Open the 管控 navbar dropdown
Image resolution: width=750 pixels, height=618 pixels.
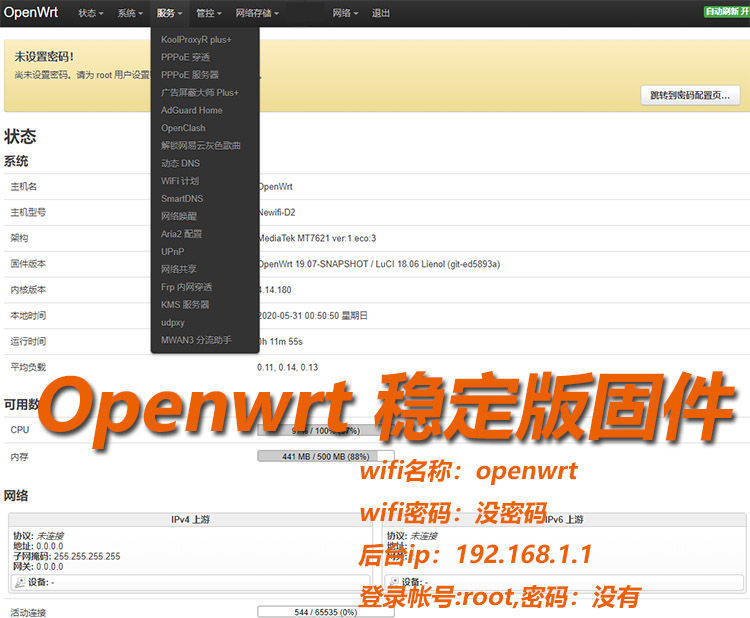[x=209, y=13]
